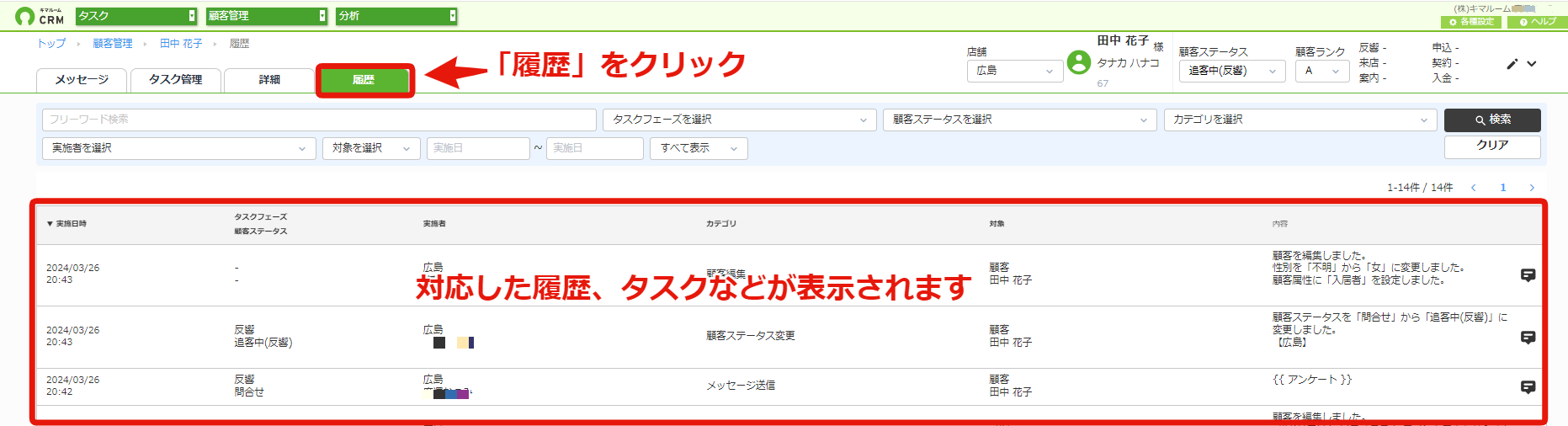Image resolution: width=1568 pixels, height=426 pixels.
Task: Click the 実施者 column header
Action: 434,224
